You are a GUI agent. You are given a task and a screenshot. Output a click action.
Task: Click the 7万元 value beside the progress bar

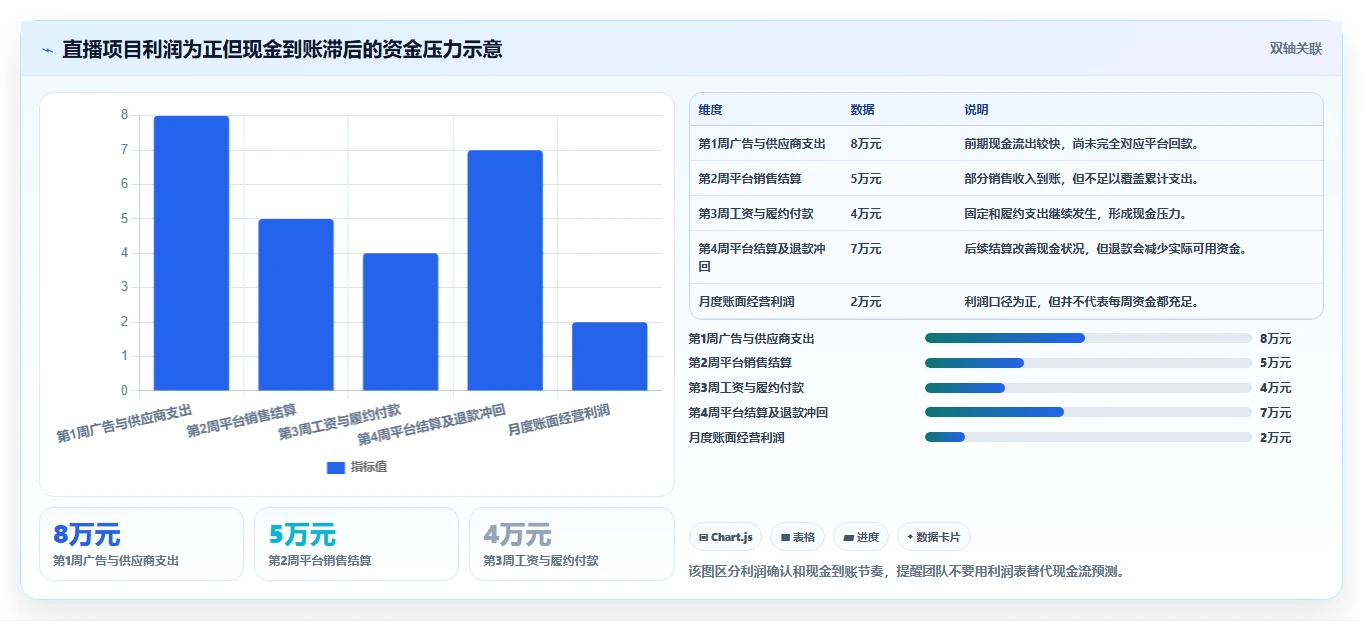[1275, 412]
